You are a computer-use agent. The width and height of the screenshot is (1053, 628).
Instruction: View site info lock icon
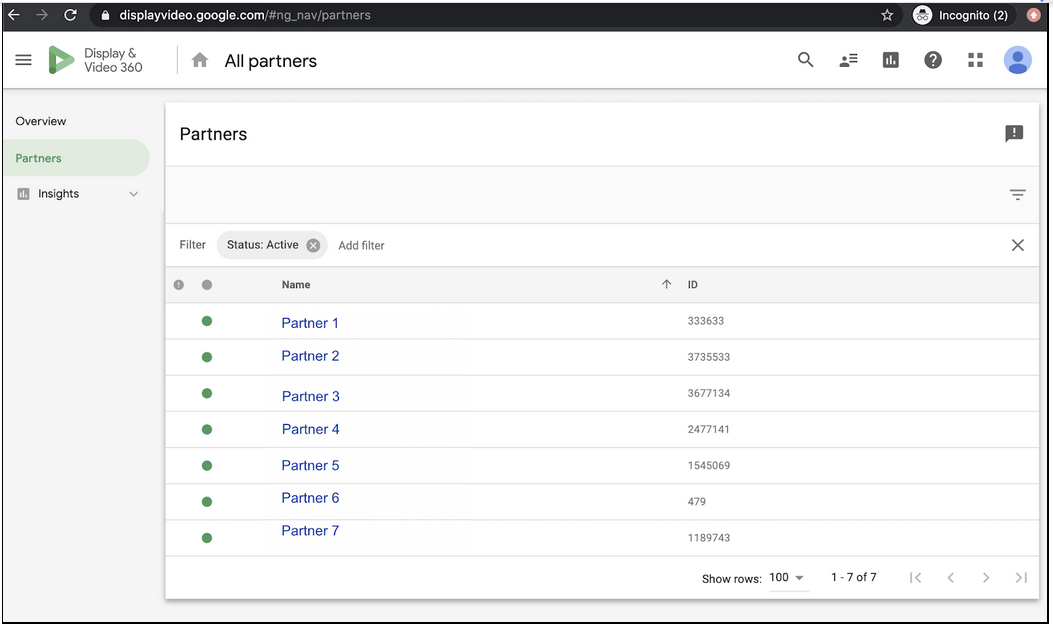(x=105, y=15)
